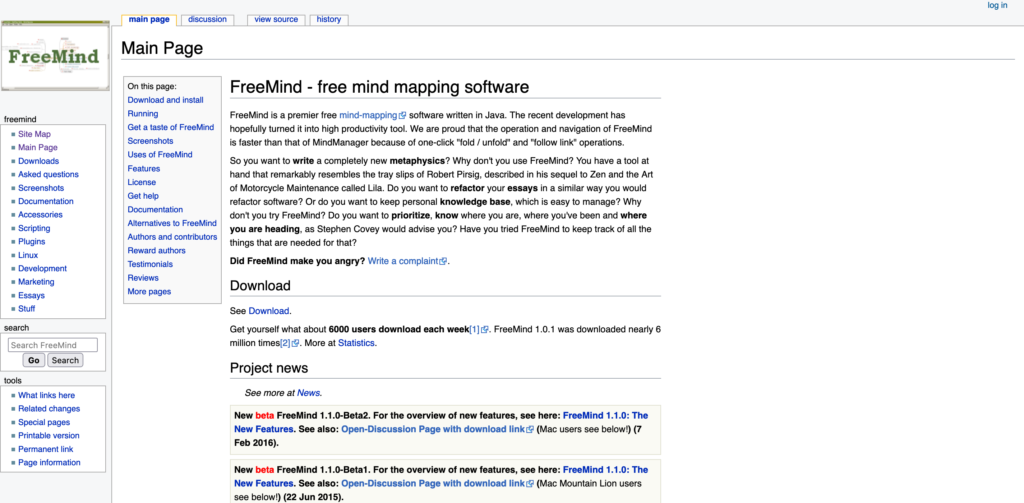Select Main Page in sidebar navigation
1024x503 pixels.
click(x=38, y=148)
